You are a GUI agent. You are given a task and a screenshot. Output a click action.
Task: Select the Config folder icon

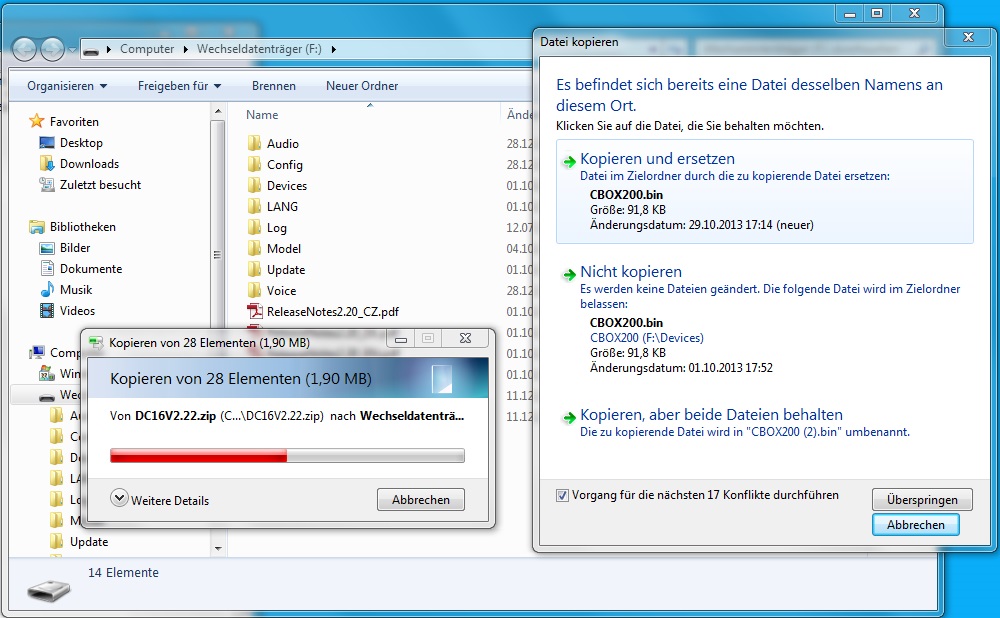coord(254,165)
